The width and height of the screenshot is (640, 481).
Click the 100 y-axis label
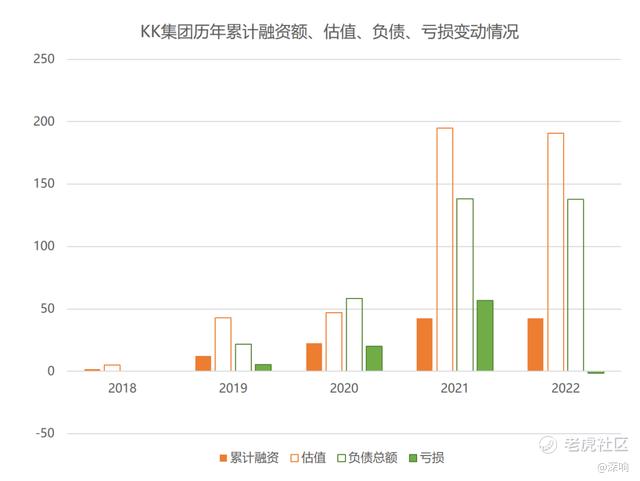pos(44,246)
